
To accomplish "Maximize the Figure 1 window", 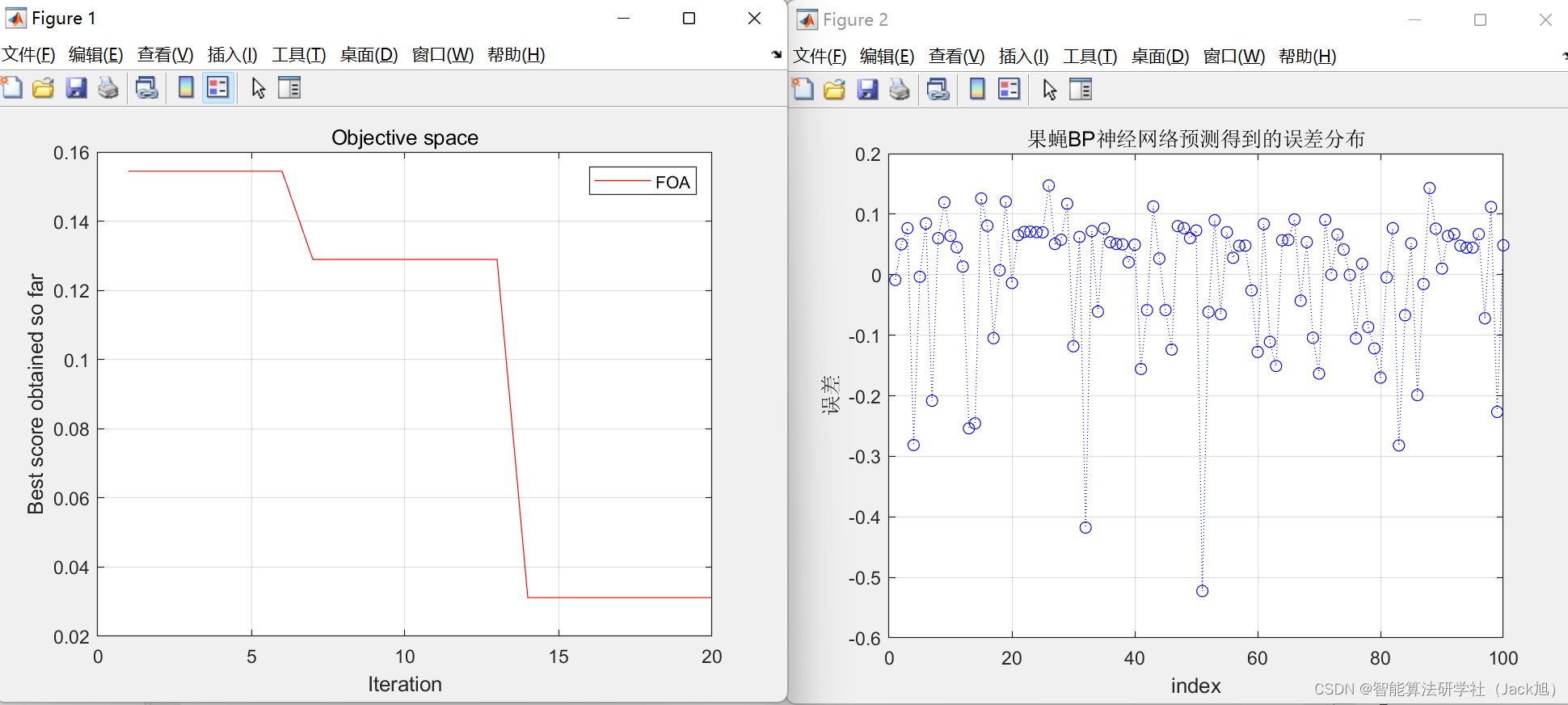I will pyautogui.click(x=689, y=18).
